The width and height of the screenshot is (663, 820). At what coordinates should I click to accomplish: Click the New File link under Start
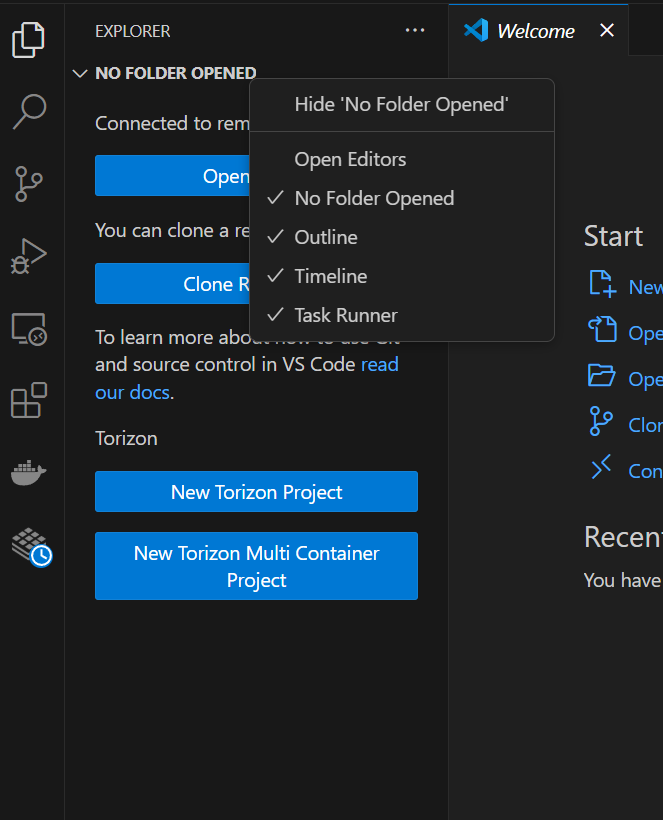646,287
